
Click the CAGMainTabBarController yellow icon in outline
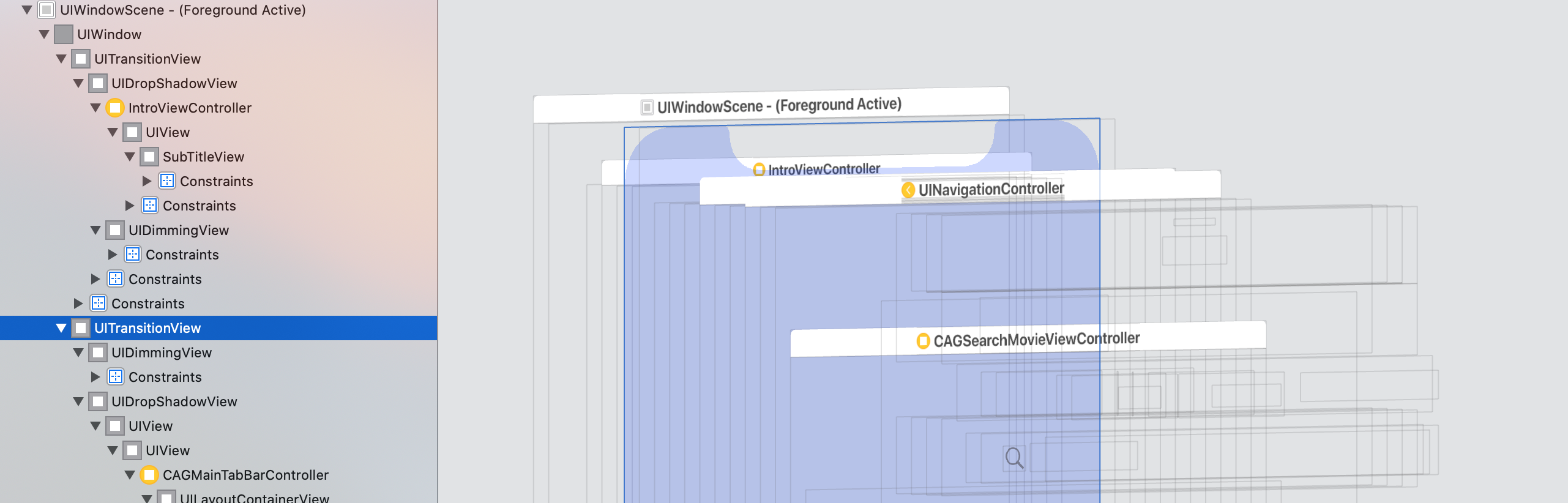pyautogui.click(x=149, y=475)
